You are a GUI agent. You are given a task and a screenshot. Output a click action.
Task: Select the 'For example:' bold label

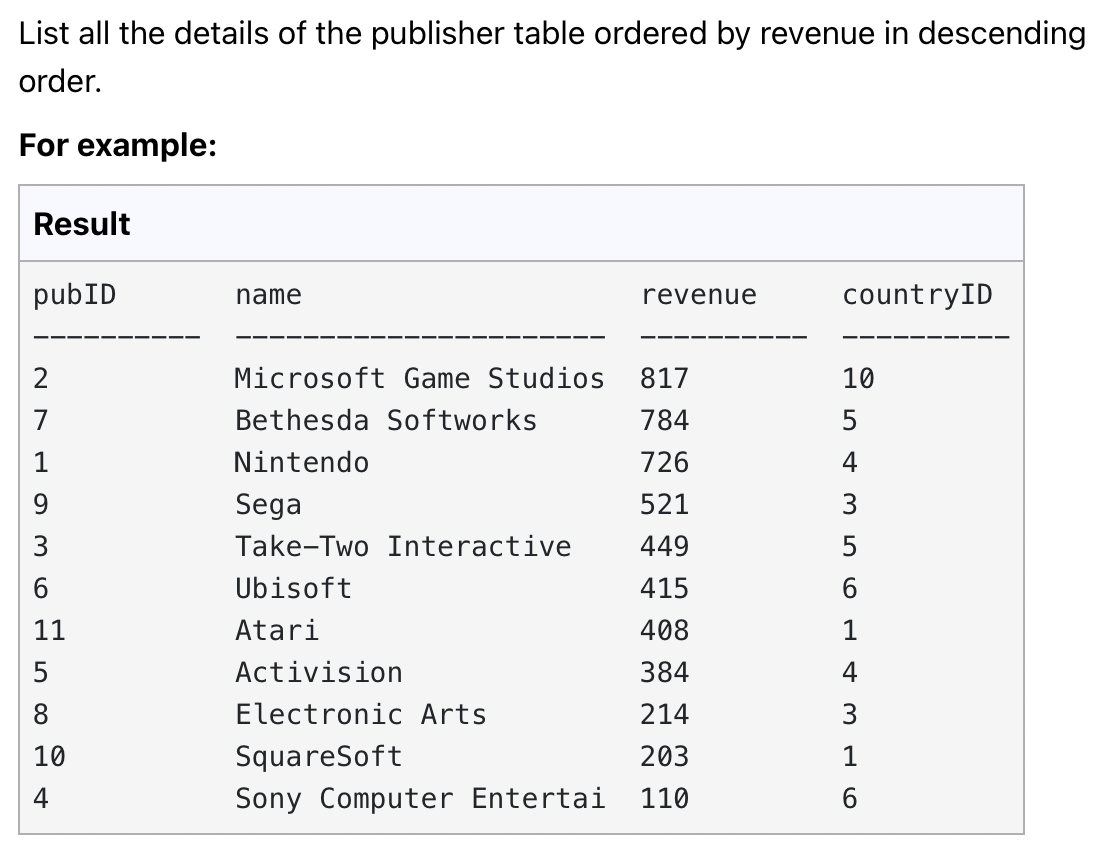(x=117, y=146)
